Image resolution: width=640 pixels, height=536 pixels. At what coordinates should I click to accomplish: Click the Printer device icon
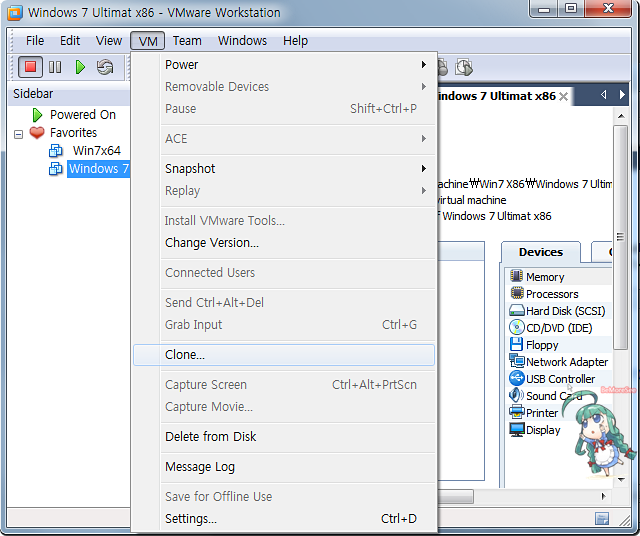click(517, 412)
